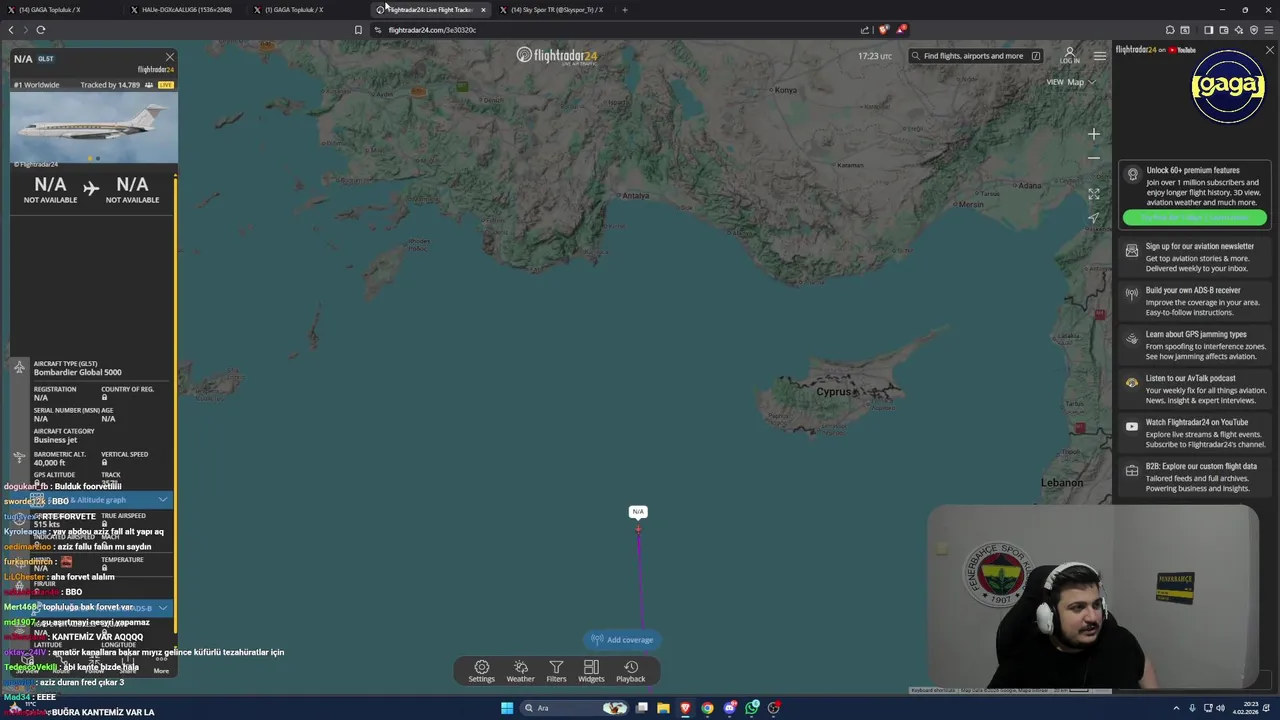The height and width of the screenshot is (720, 1280).
Task: Open Build your own ADS-B receiver
Action: point(1194,301)
